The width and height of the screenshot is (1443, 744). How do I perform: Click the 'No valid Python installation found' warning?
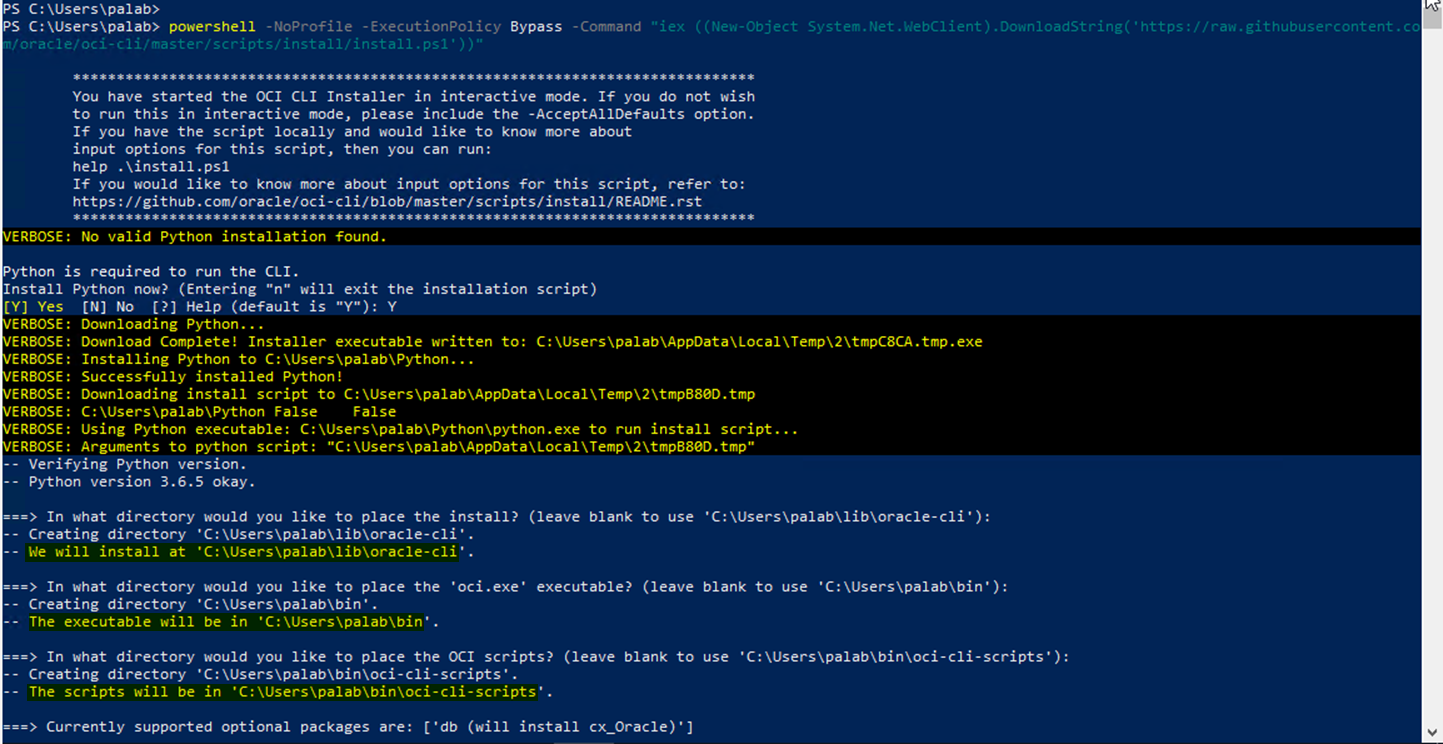point(194,237)
